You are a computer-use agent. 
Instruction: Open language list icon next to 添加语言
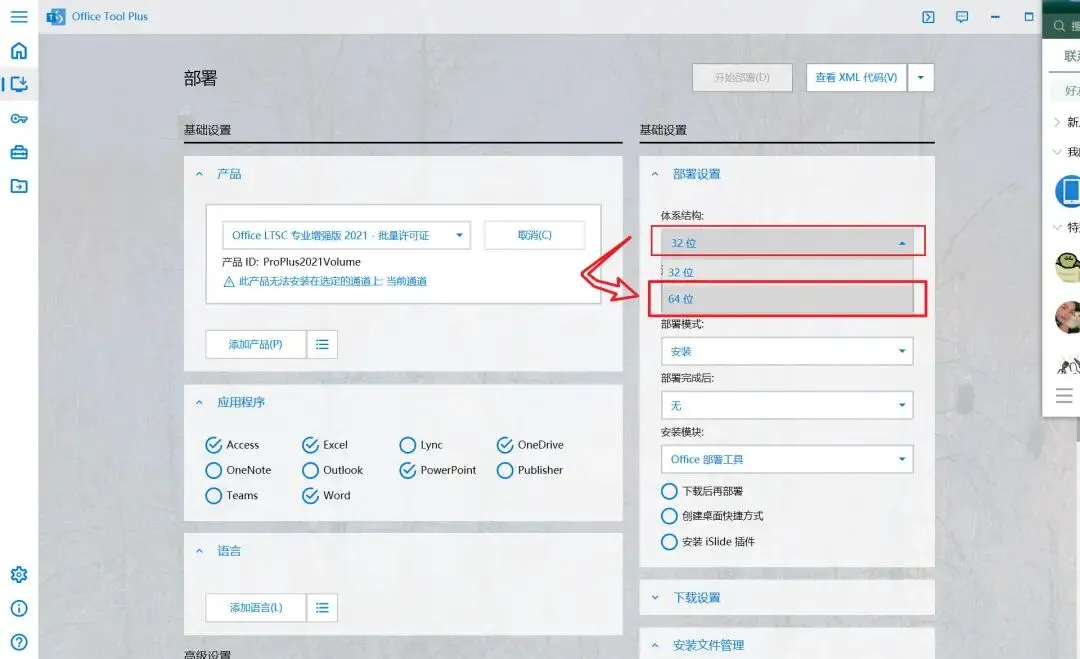(x=322, y=607)
